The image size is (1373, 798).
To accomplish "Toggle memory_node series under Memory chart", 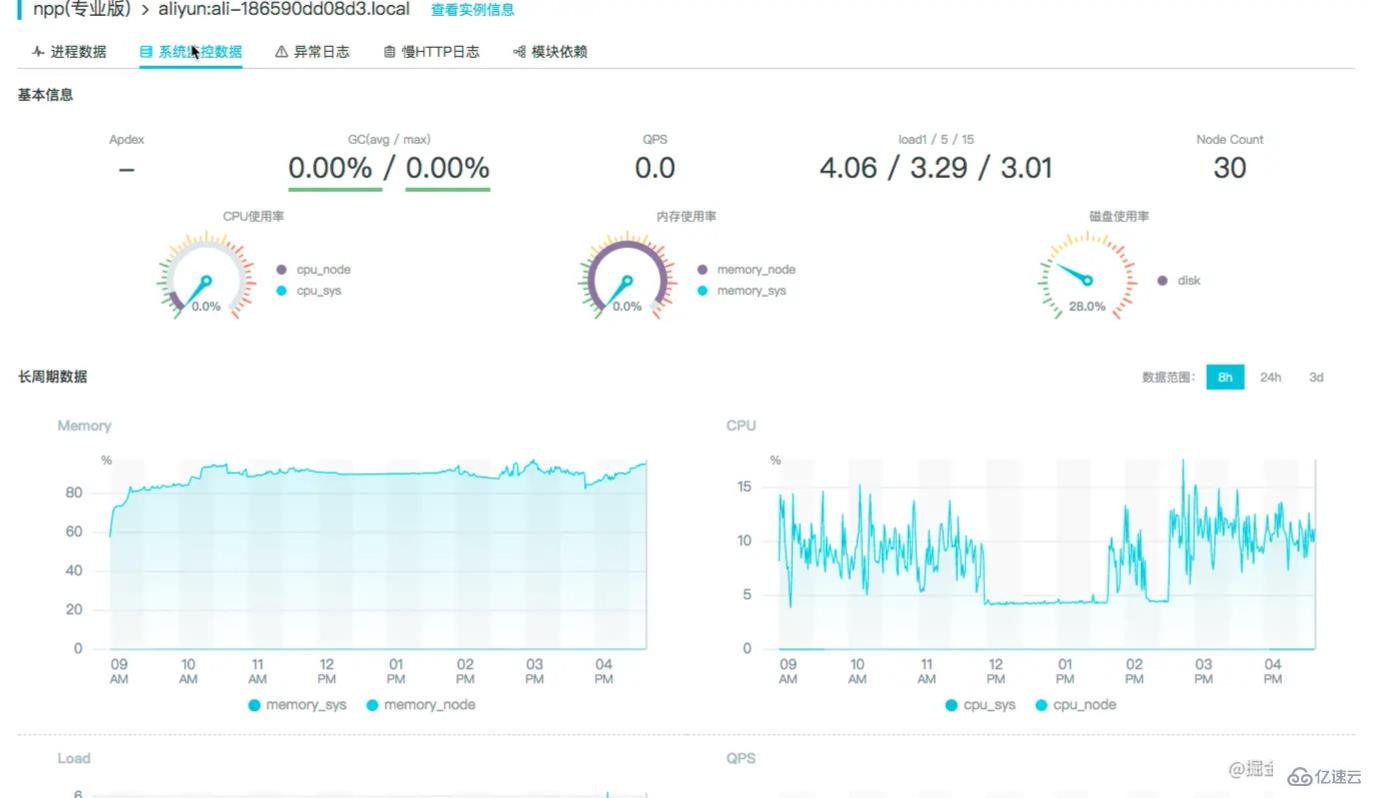I will click(x=420, y=705).
